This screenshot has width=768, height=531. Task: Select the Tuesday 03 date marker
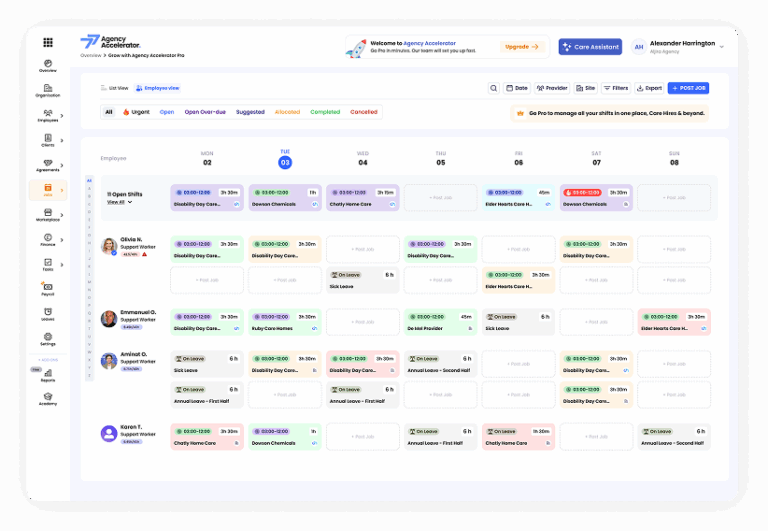[x=285, y=161]
